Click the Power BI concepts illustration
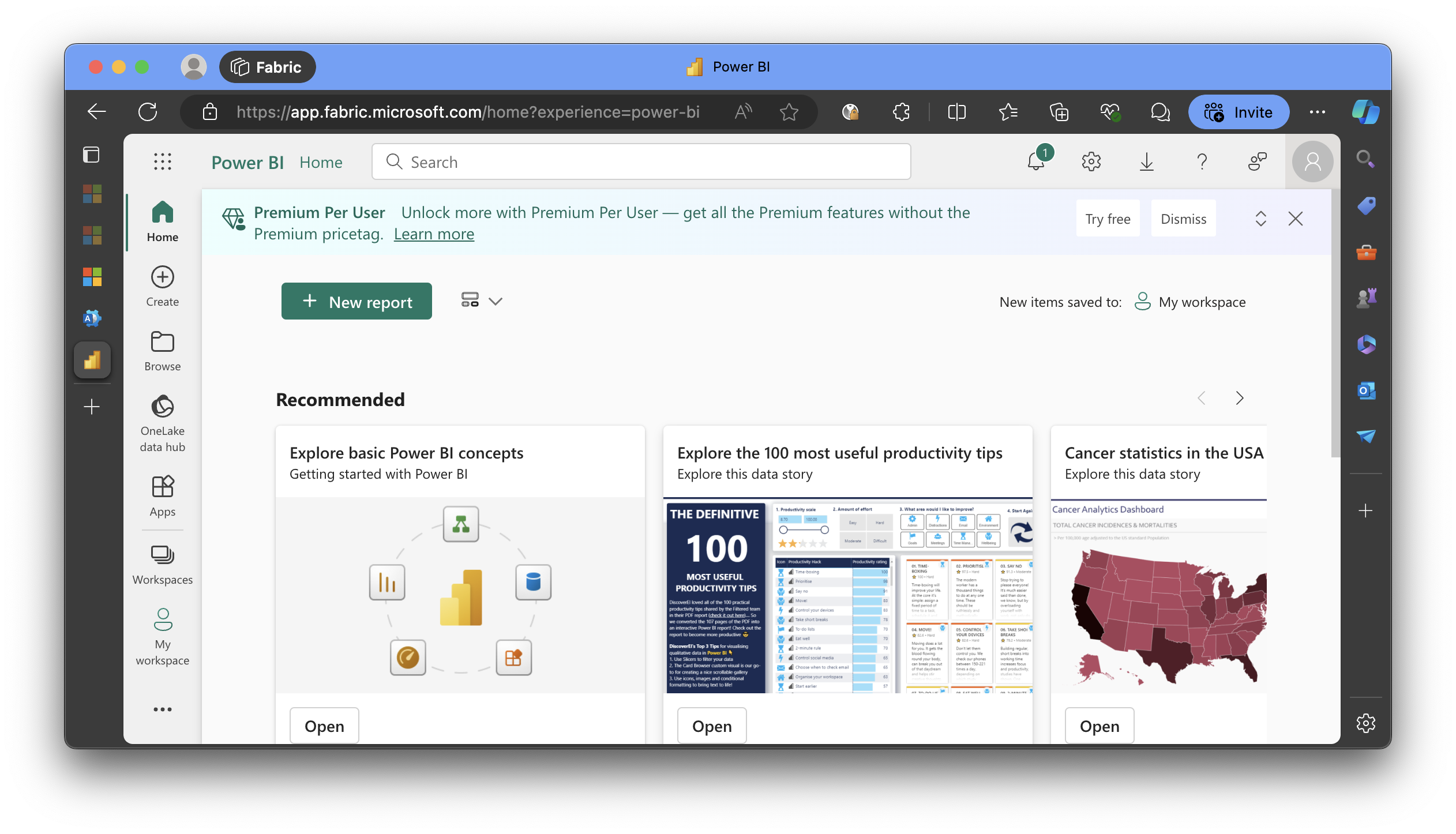The width and height of the screenshot is (1456, 834). click(x=460, y=595)
